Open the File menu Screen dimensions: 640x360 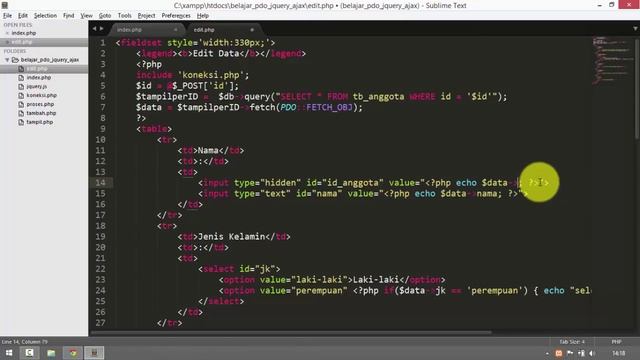[x=7, y=16]
